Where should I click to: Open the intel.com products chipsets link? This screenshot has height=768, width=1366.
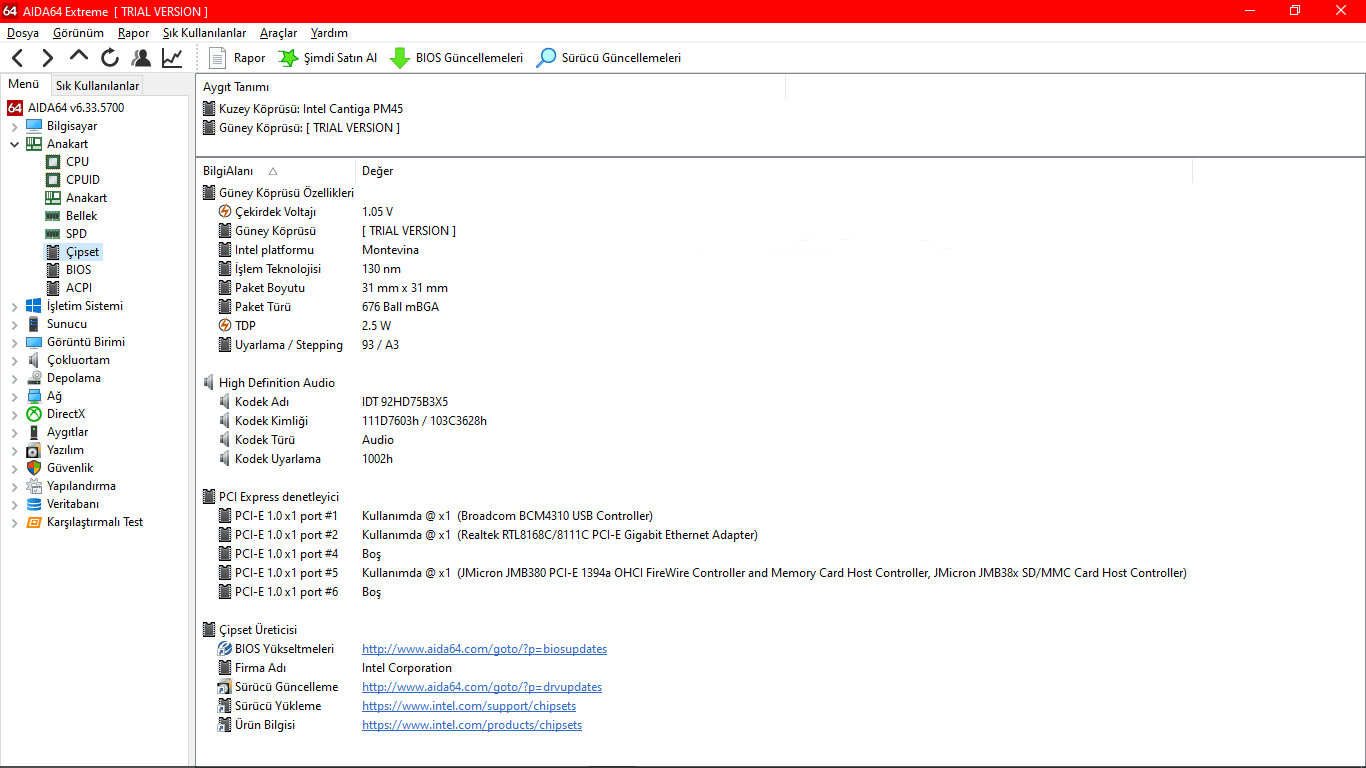point(472,725)
